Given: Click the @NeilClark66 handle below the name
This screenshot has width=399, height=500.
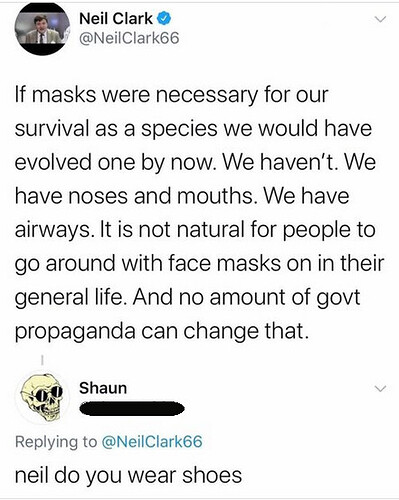Looking at the screenshot, I should coord(129,38).
